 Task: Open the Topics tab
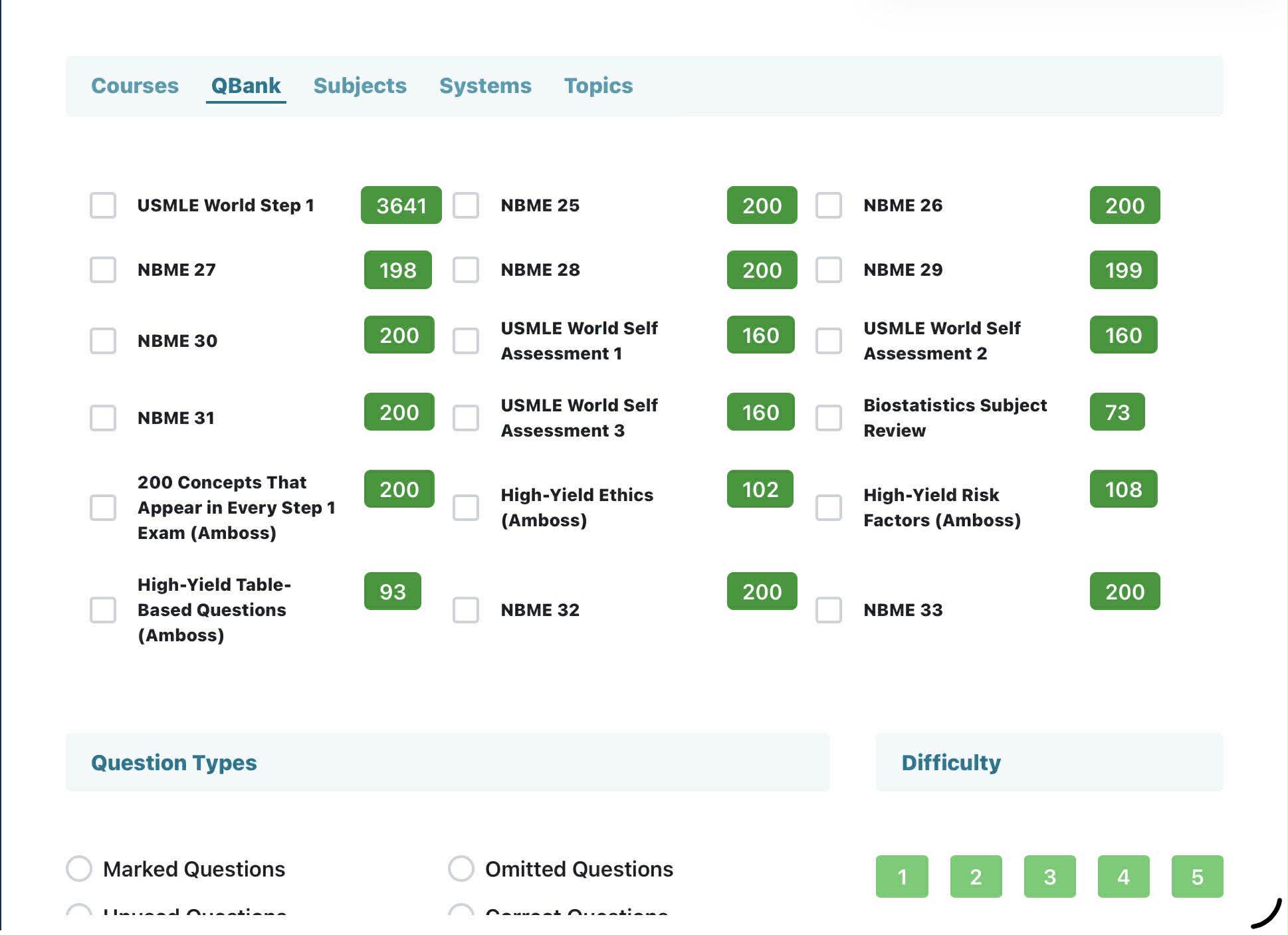(x=598, y=86)
